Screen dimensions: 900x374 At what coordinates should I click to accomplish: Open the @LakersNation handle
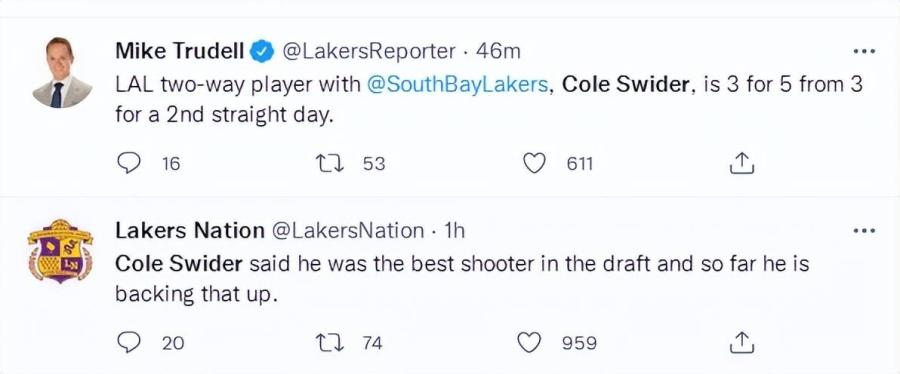point(347,231)
